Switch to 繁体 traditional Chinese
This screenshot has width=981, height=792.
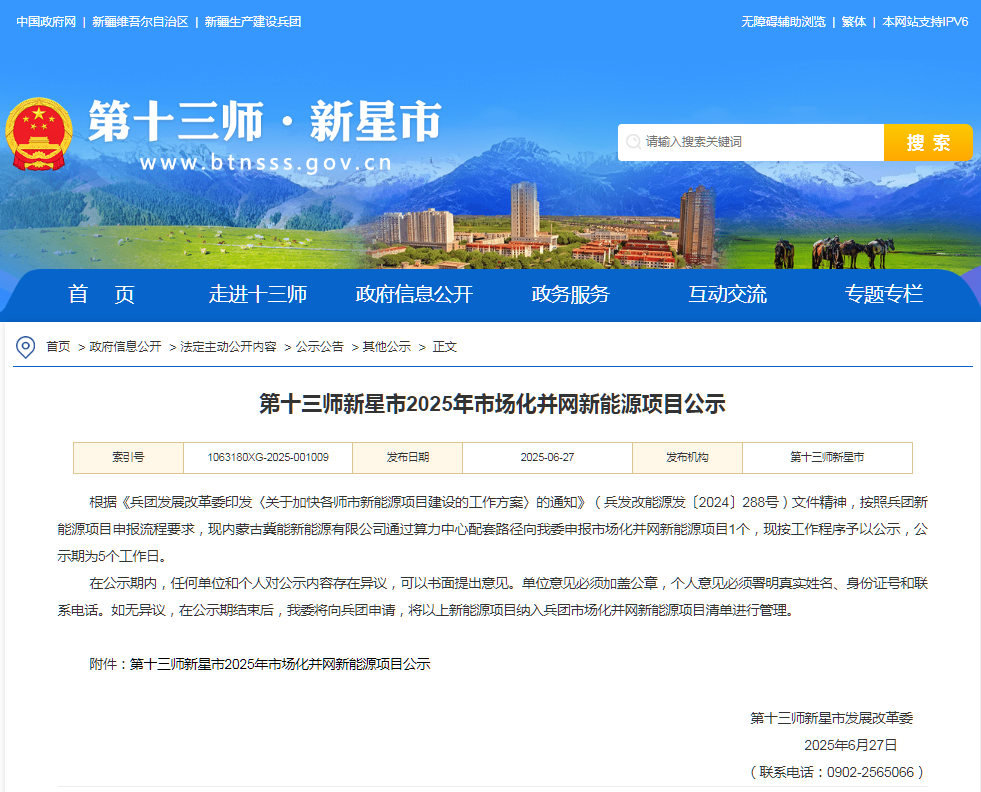pyautogui.click(x=854, y=22)
